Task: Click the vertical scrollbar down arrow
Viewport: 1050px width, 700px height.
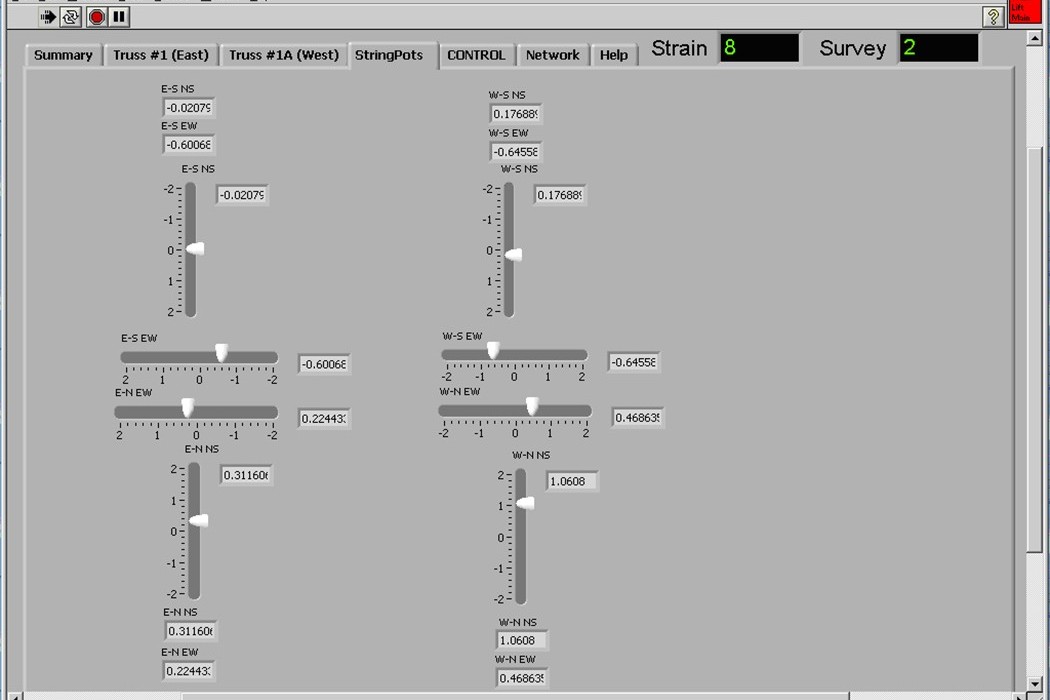Action: pos(1035,683)
